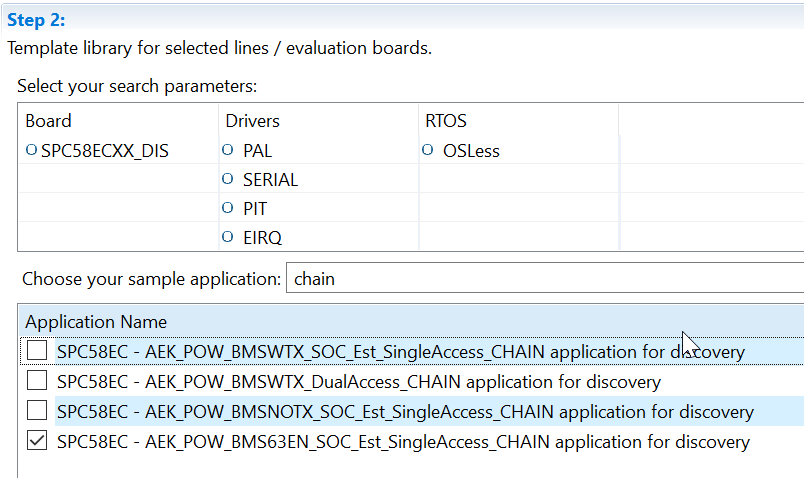
Task: Click the Board column header
Action: [48, 121]
